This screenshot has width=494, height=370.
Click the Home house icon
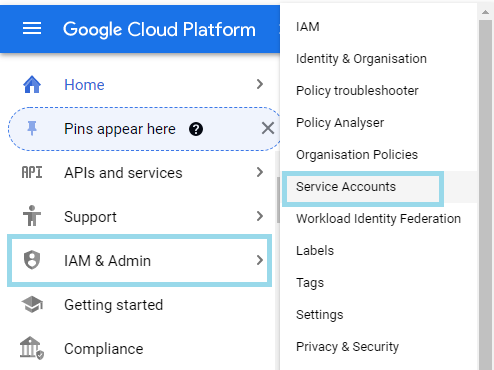click(32, 84)
